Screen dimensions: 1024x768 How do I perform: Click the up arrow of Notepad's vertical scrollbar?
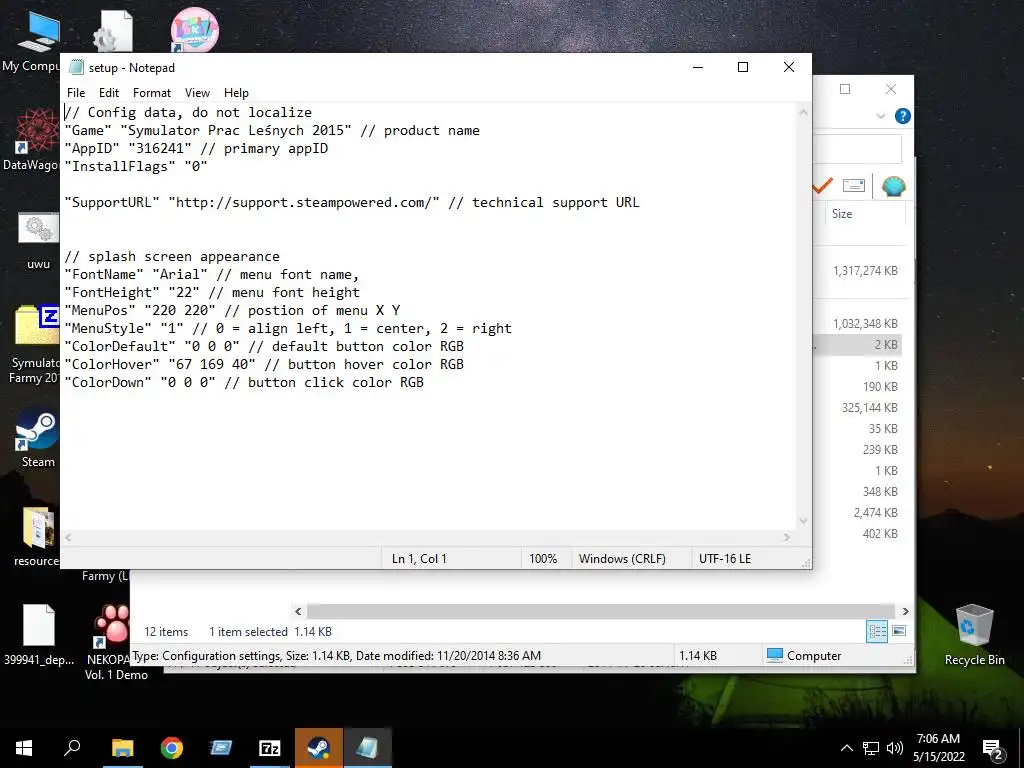pyautogui.click(x=803, y=112)
